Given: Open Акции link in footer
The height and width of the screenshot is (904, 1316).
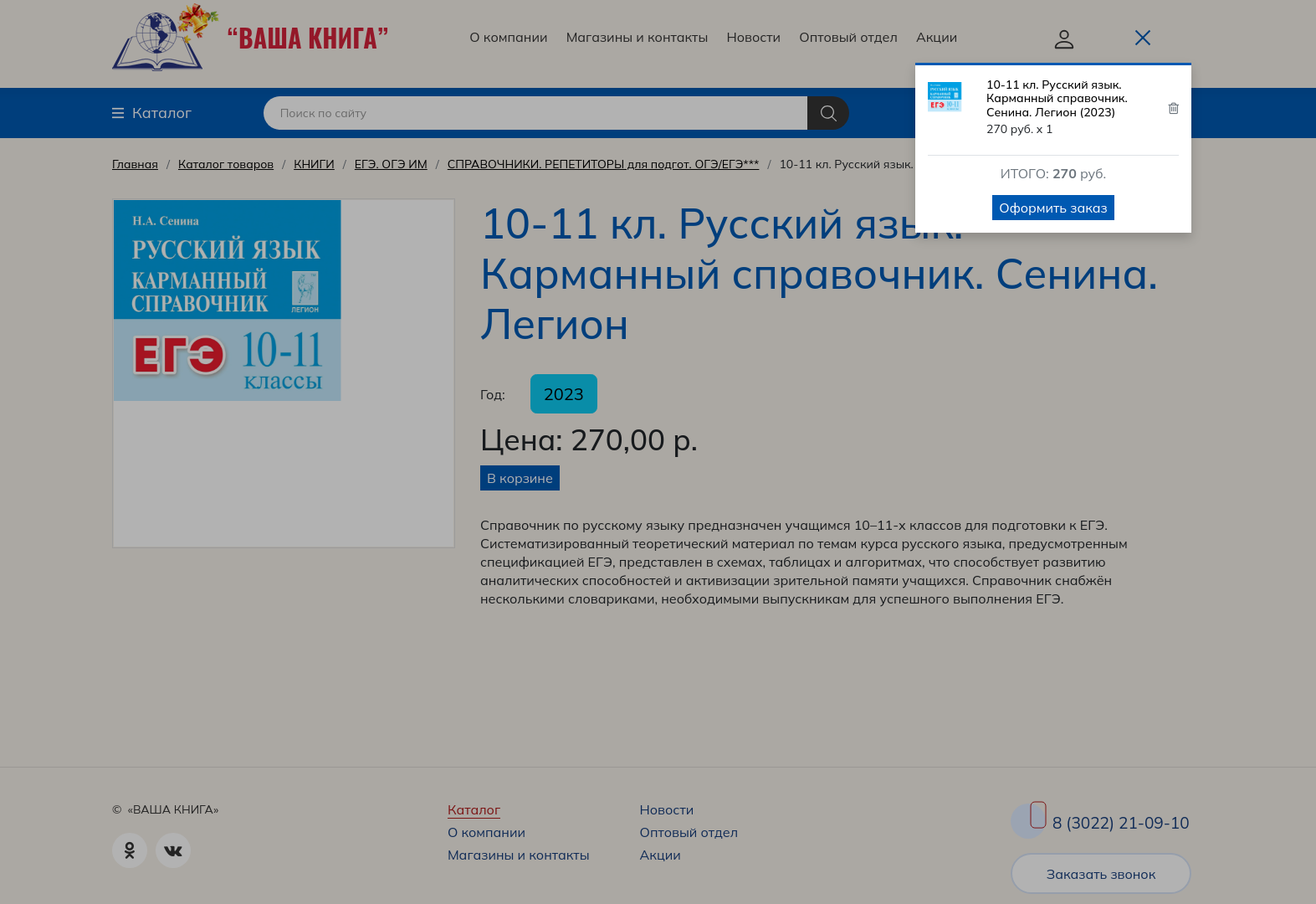Looking at the screenshot, I should pyautogui.click(x=660, y=855).
